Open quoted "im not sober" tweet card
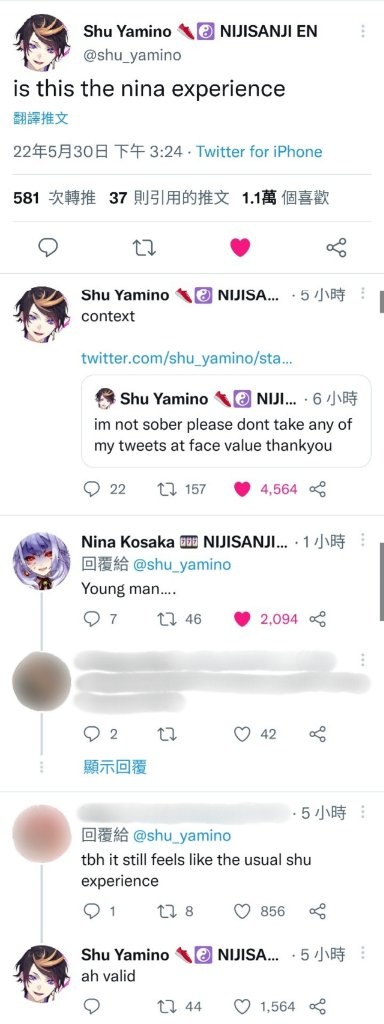 (226, 421)
